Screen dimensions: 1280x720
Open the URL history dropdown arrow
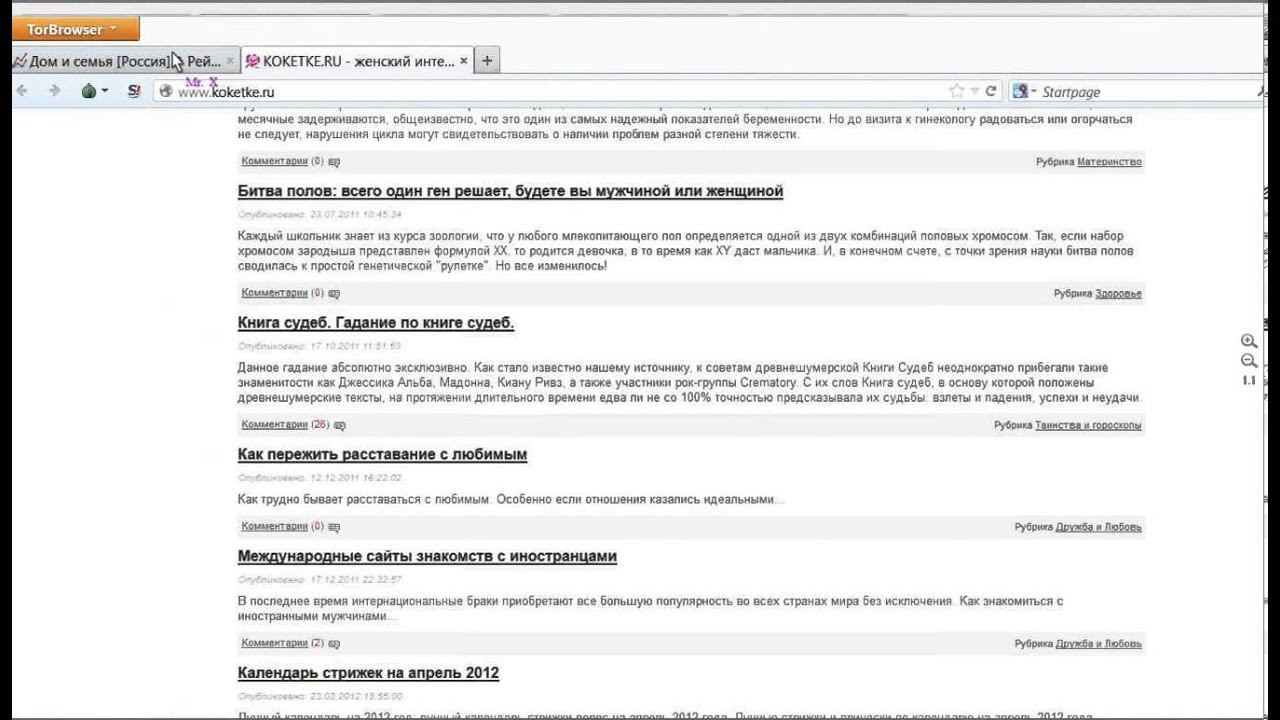(x=975, y=91)
